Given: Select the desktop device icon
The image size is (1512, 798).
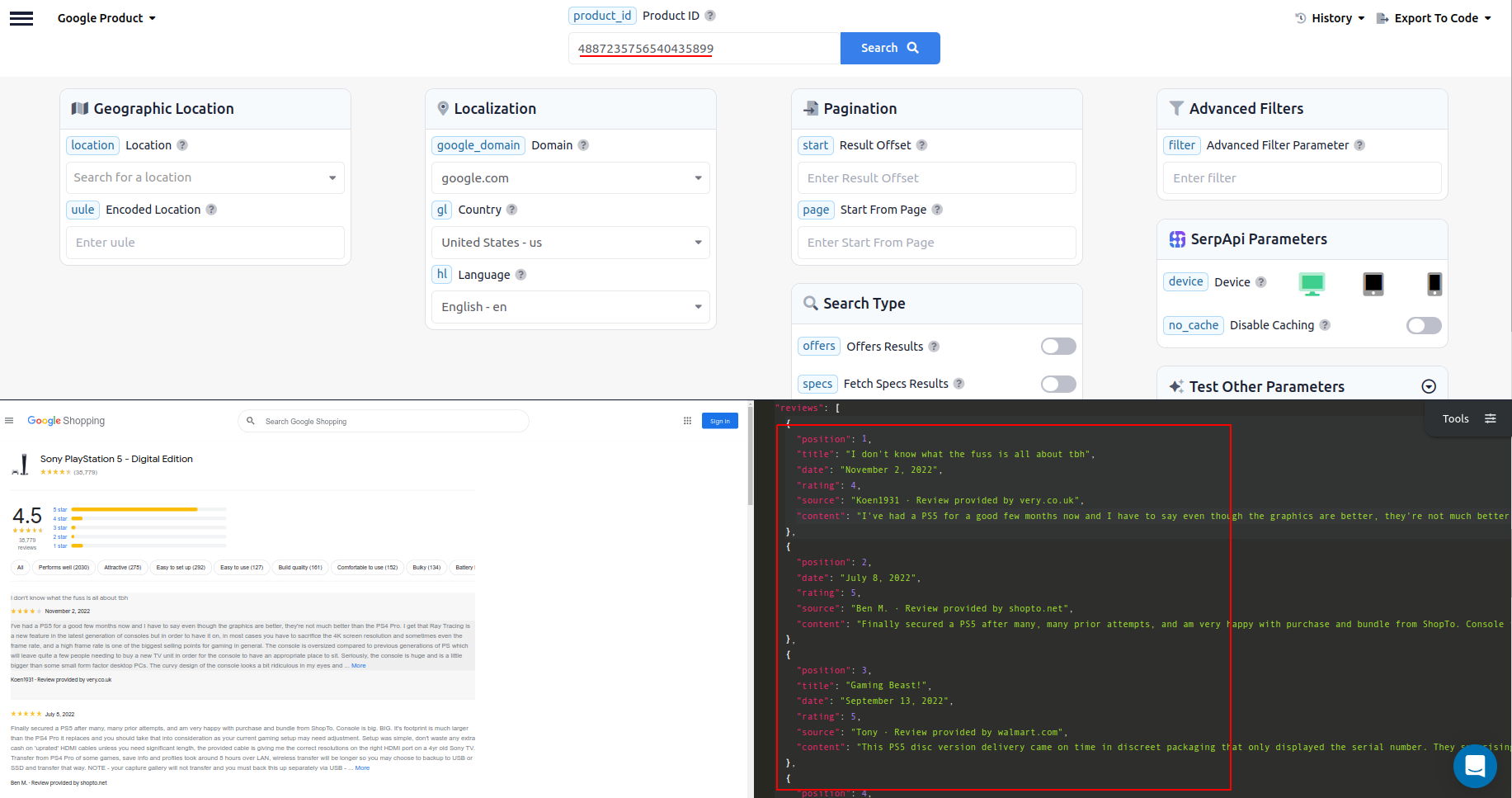Looking at the screenshot, I should [1312, 283].
